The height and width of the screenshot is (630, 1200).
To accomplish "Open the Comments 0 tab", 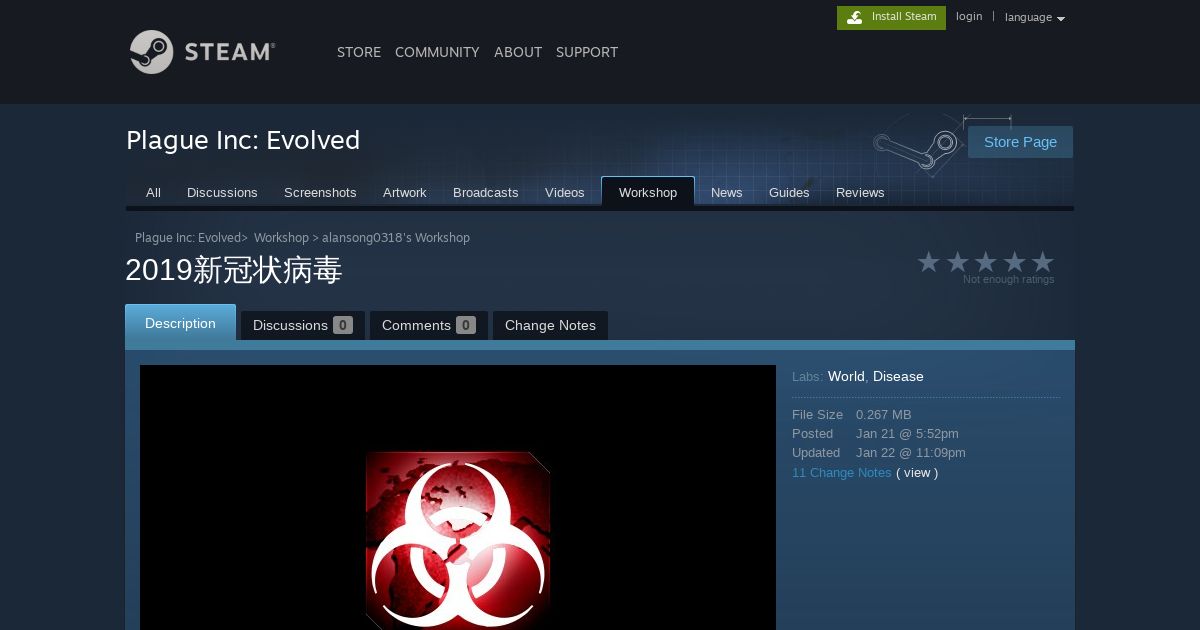I will [428, 325].
